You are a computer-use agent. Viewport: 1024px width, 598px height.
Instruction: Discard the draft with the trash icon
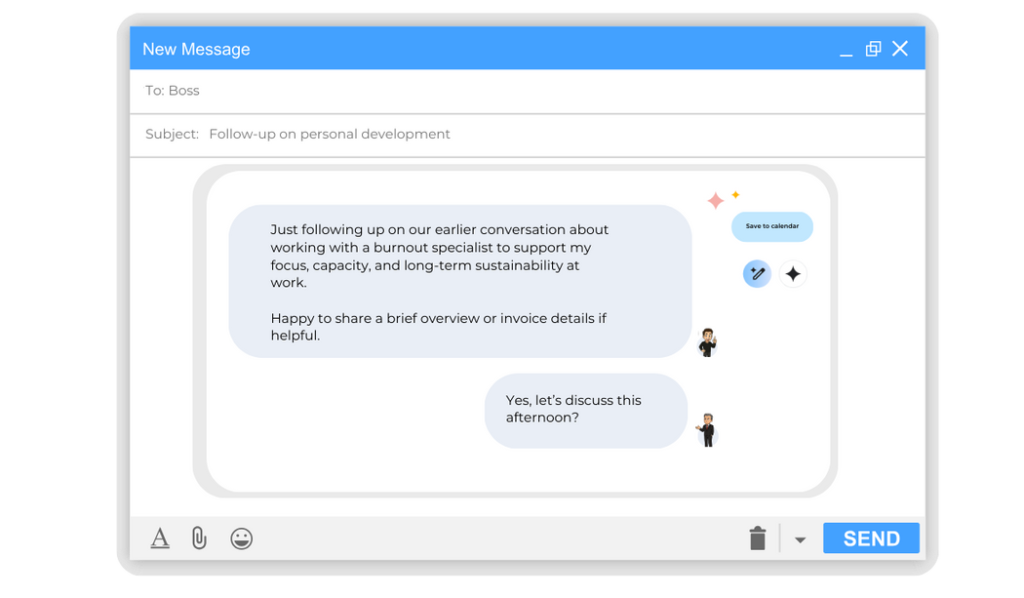tap(757, 538)
